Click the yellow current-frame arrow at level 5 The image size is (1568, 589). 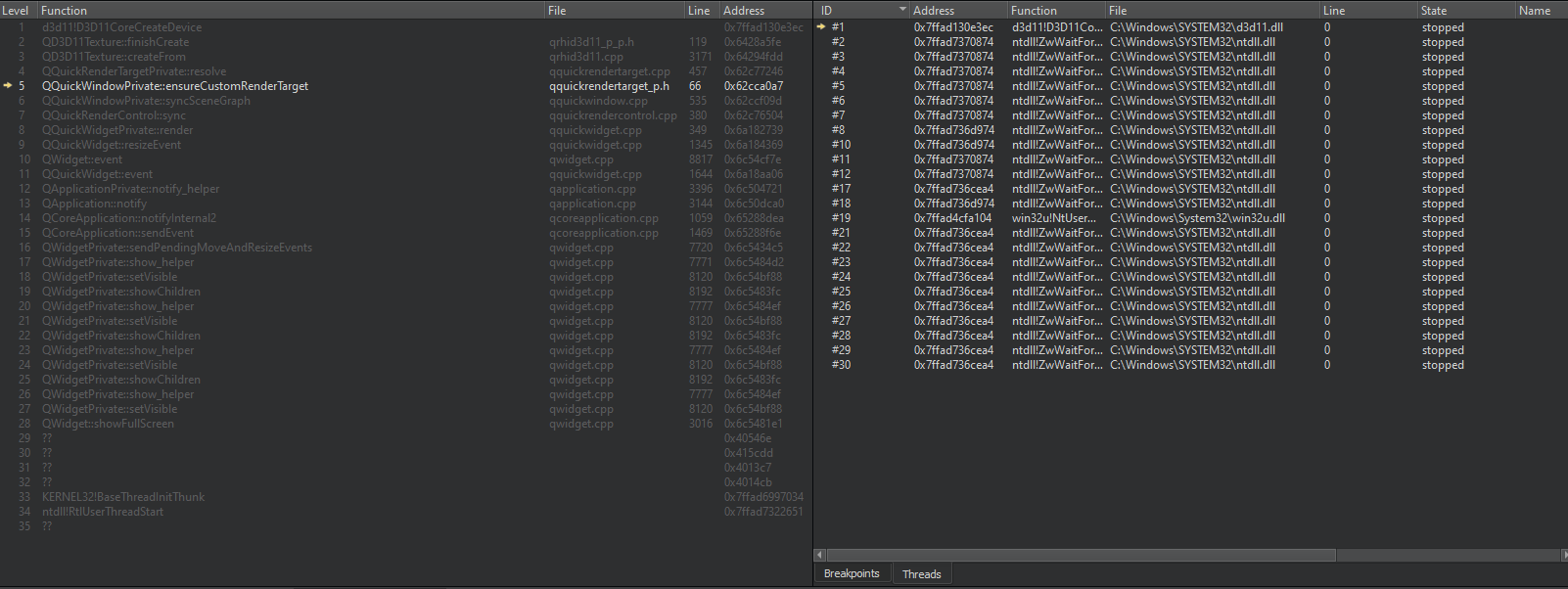tap(8, 86)
